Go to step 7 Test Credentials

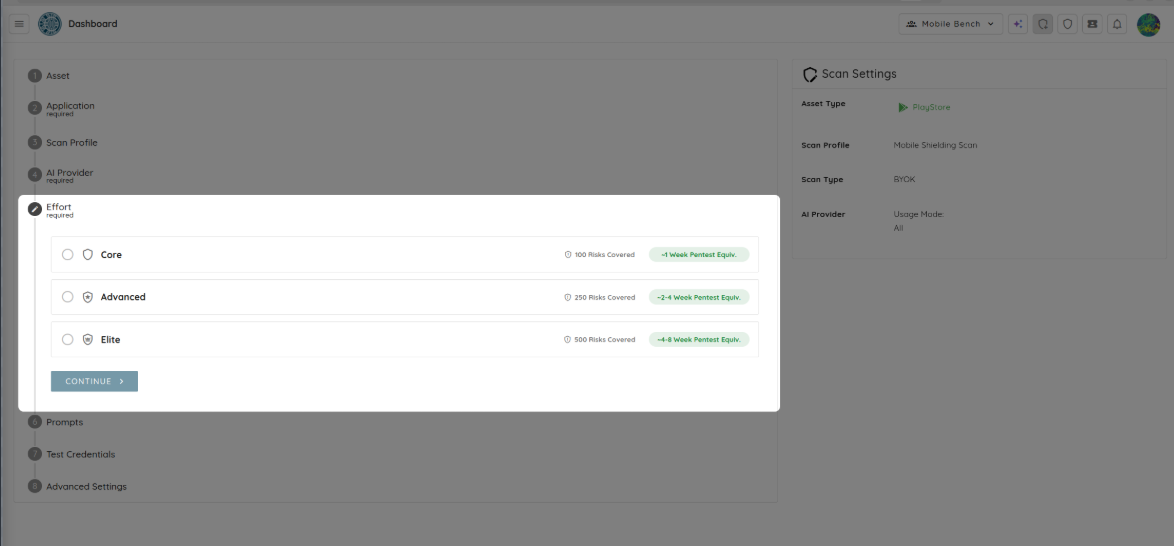click(x=72, y=454)
